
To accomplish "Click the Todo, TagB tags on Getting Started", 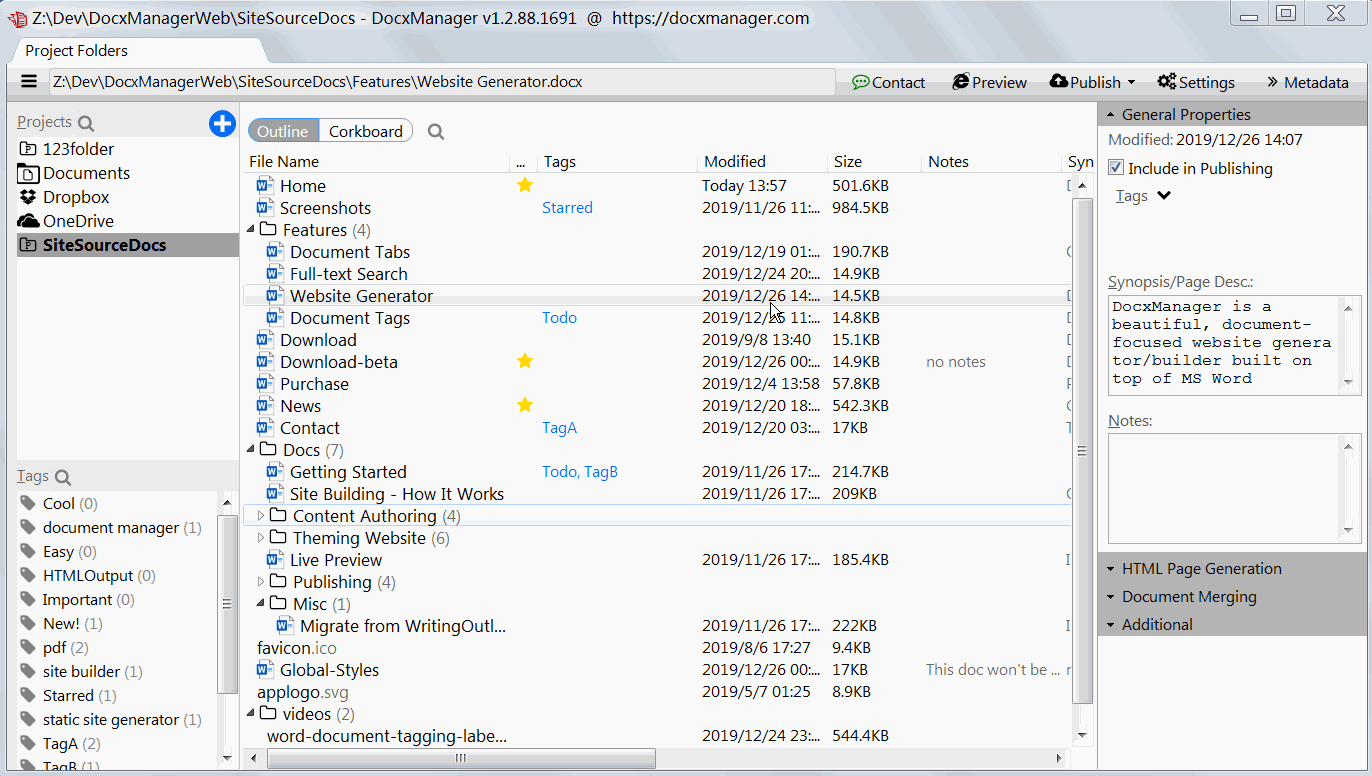I will (580, 472).
